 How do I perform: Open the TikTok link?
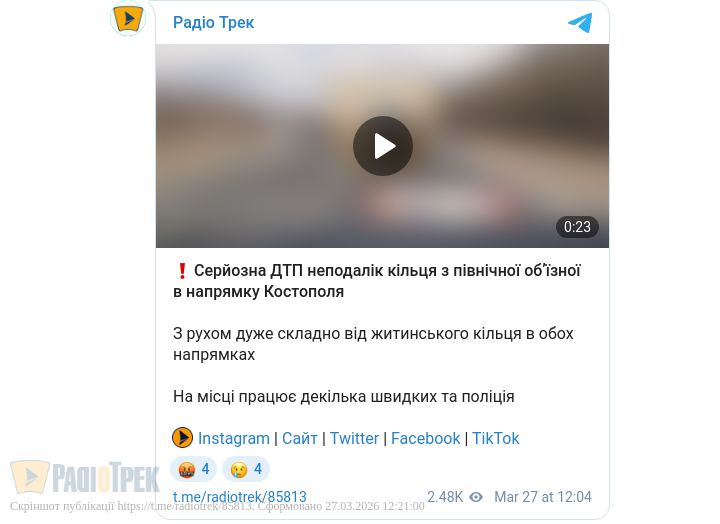pos(495,438)
